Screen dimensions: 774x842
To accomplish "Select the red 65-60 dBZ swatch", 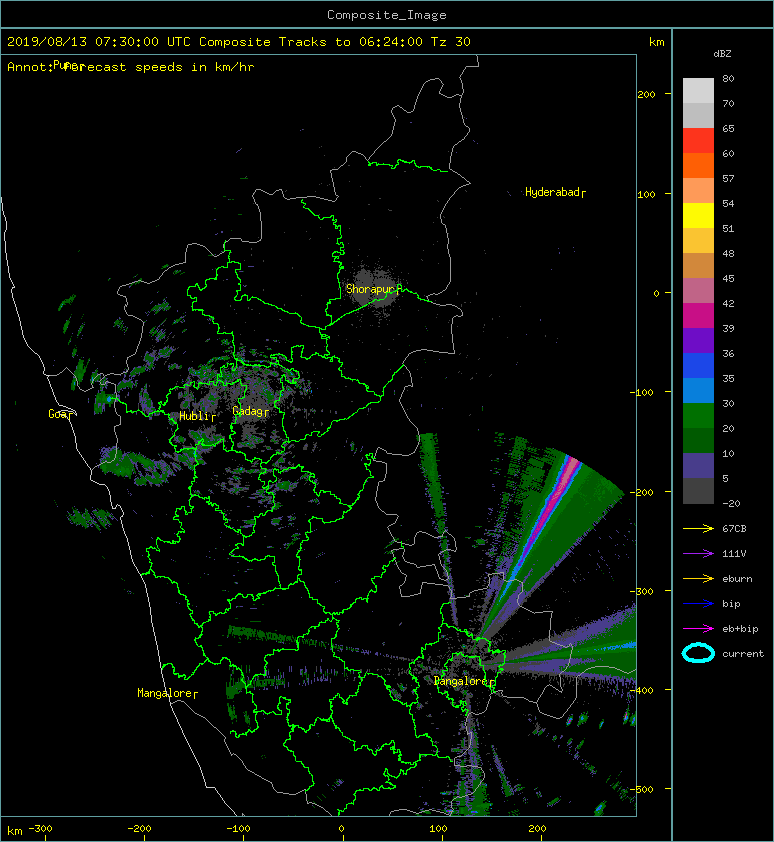I will 698,140.
